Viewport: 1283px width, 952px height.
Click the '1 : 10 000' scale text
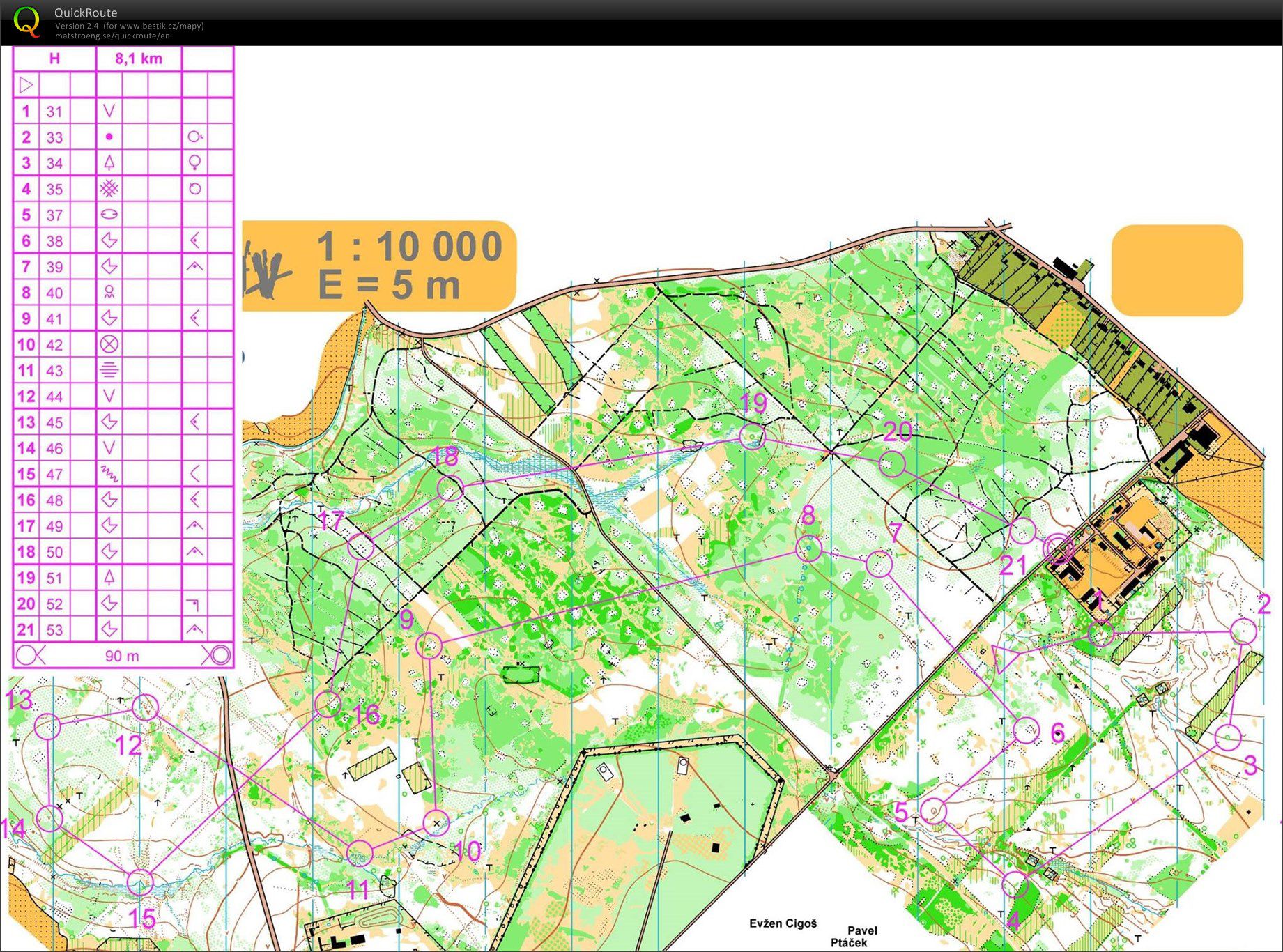pos(410,247)
